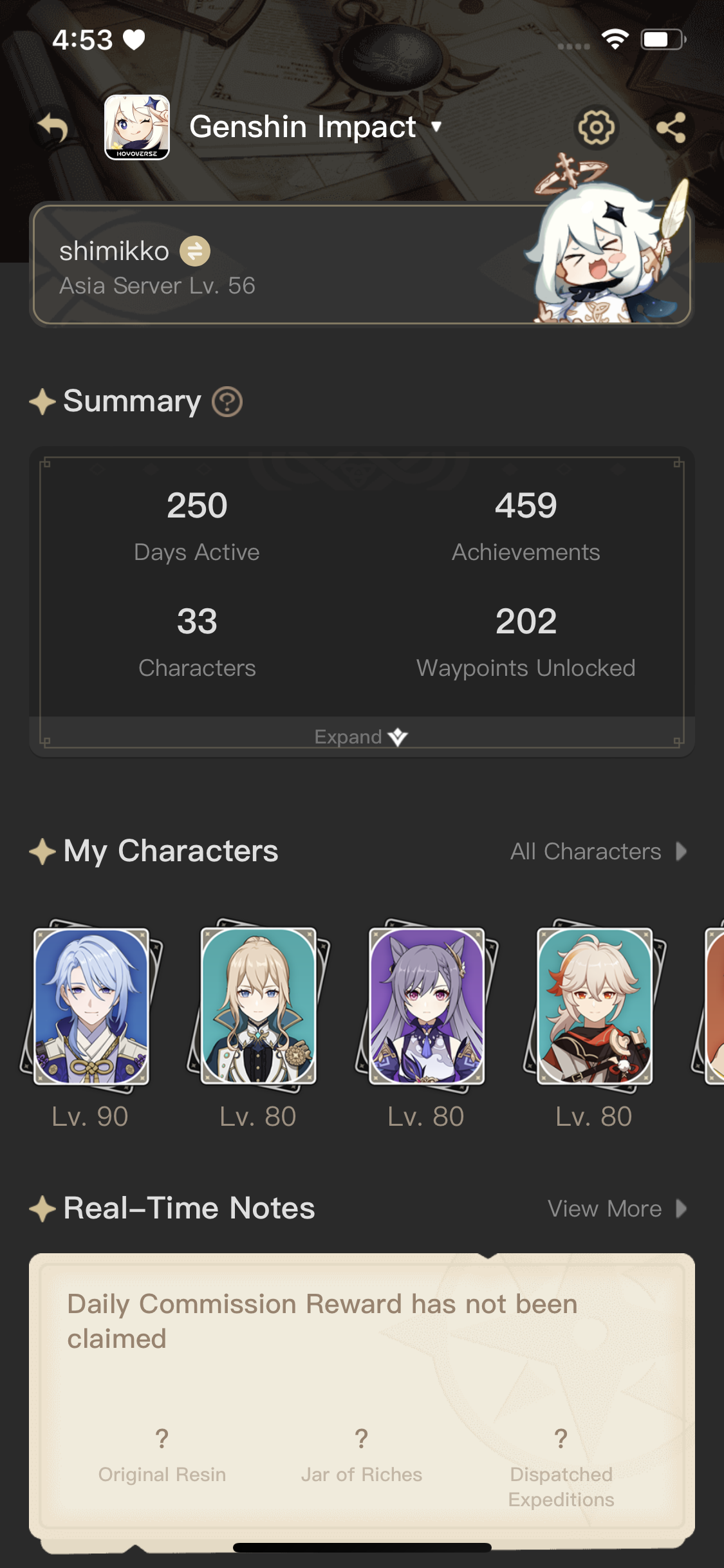
Task: Tap the Dispatched Expeditions status
Action: 561,1468
